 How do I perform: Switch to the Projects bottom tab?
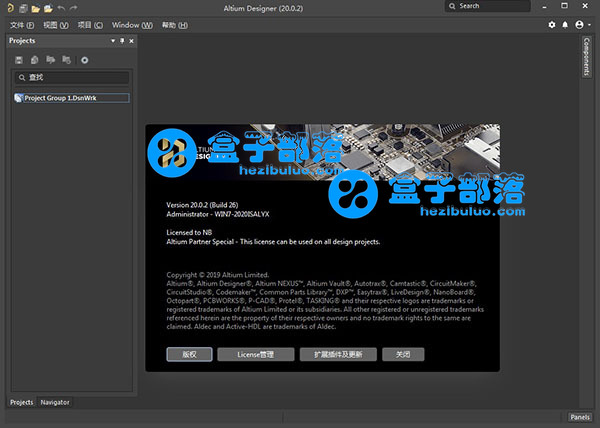(21, 402)
